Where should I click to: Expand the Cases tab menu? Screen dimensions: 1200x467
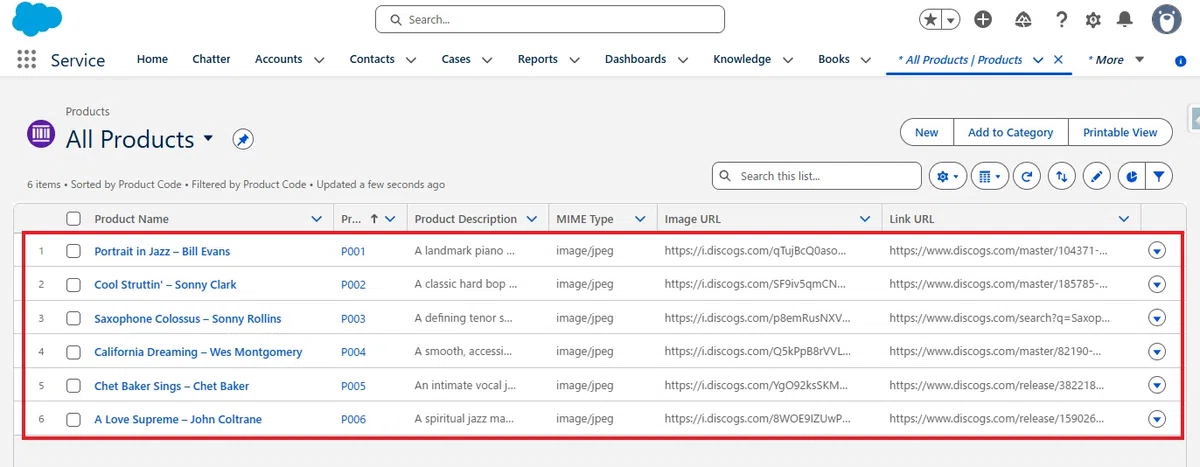(487, 60)
